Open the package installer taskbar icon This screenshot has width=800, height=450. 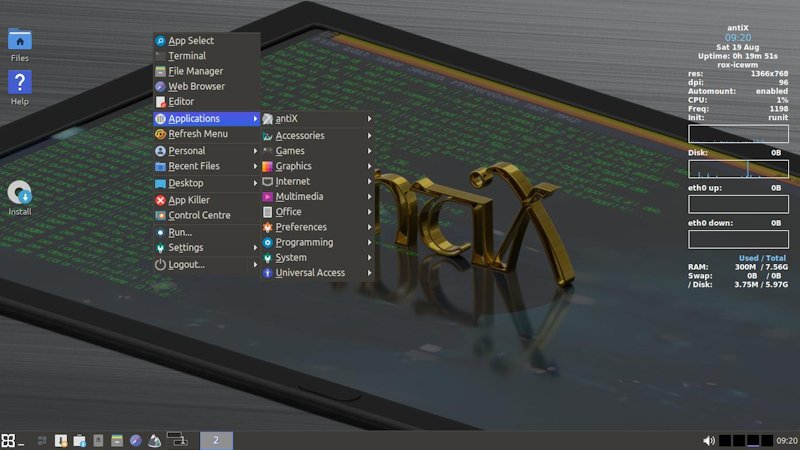[79, 440]
